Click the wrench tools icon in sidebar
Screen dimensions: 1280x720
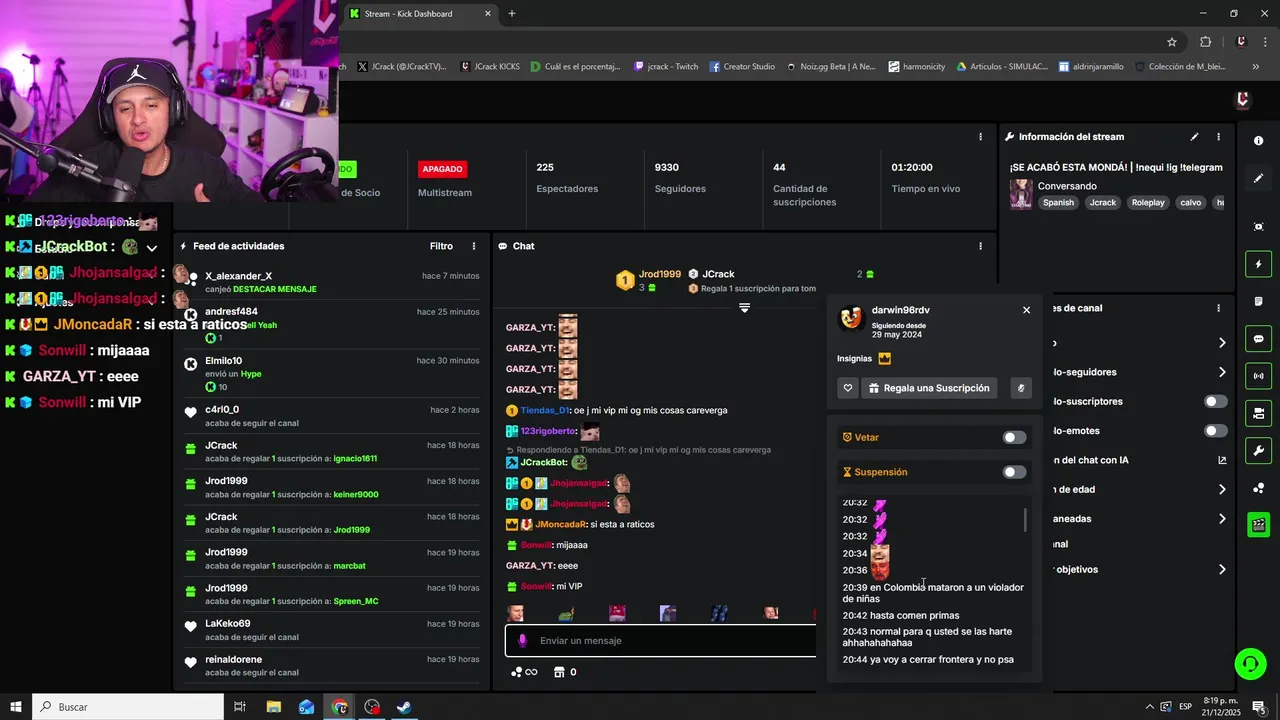[x=1258, y=450]
